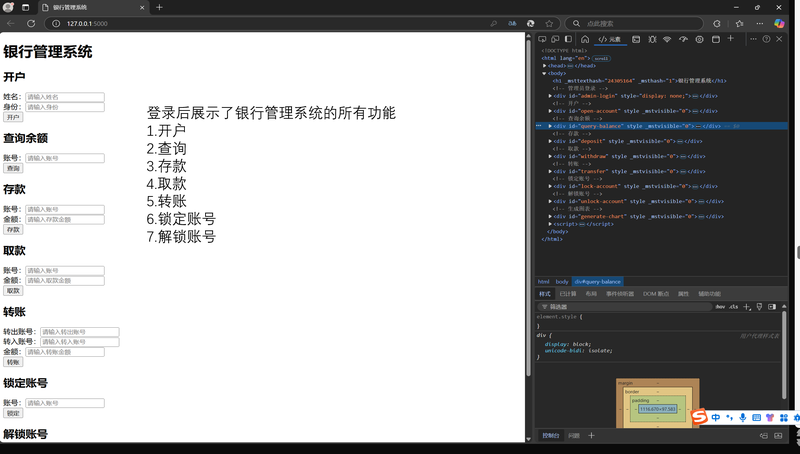Toggle the DevTools activity bar sidebar icon
800x454 pixels.
click(568, 39)
